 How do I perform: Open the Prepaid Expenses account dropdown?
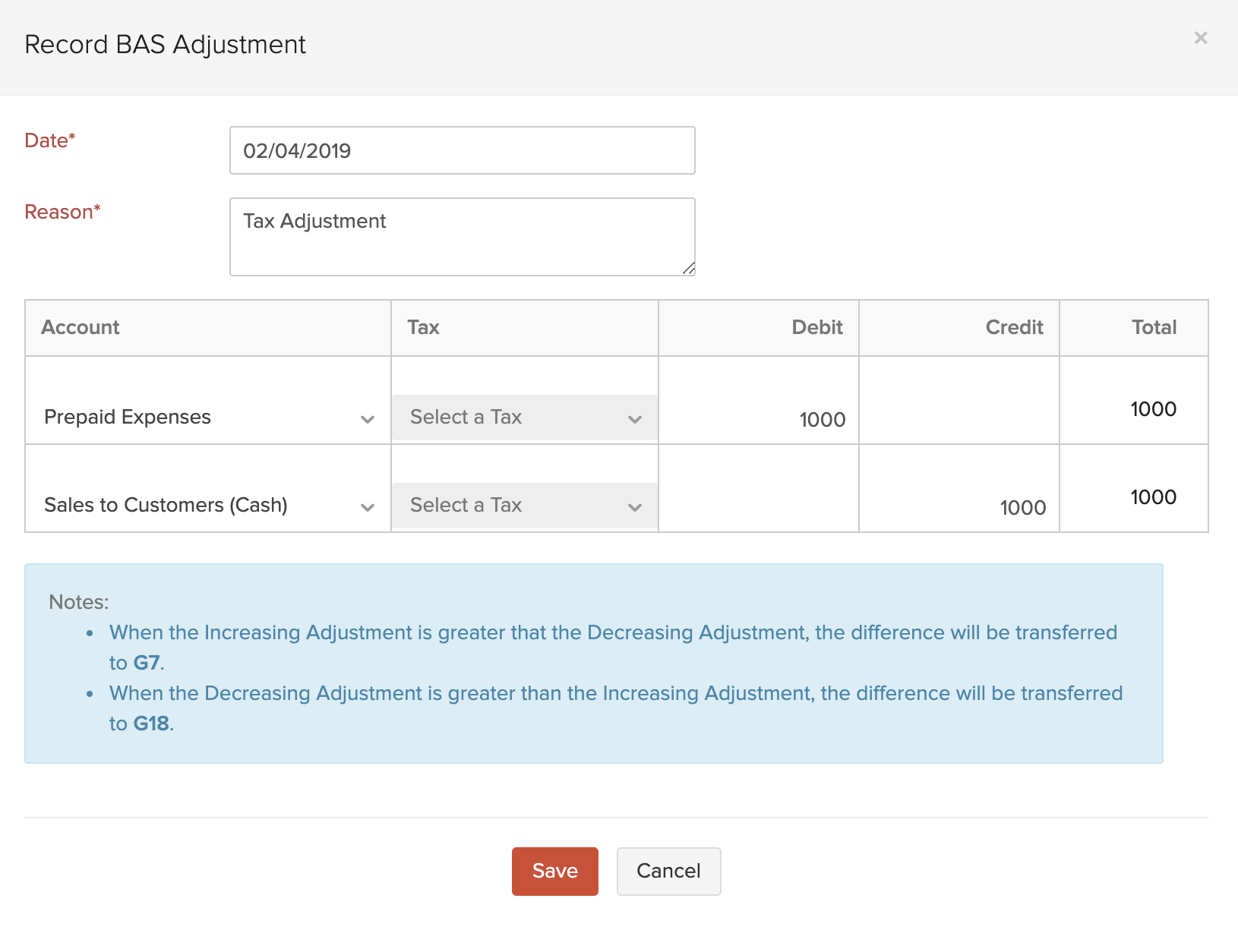tap(205, 417)
